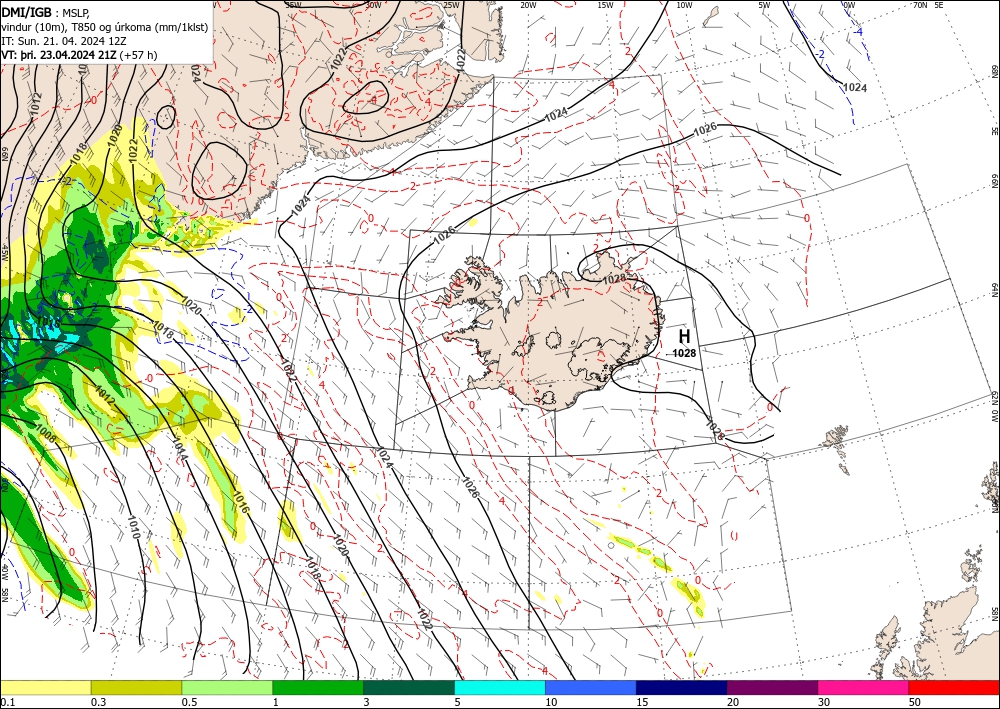Click the '0.3' legend scale value

click(98, 702)
